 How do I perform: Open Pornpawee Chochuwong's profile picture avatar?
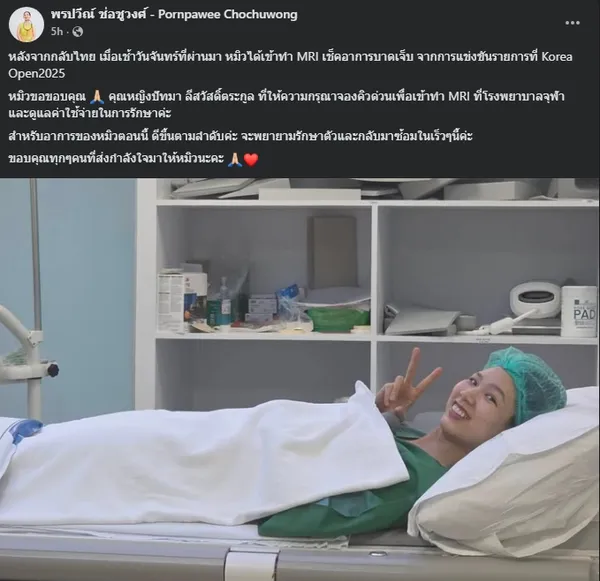pyautogui.click(x=26, y=24)
